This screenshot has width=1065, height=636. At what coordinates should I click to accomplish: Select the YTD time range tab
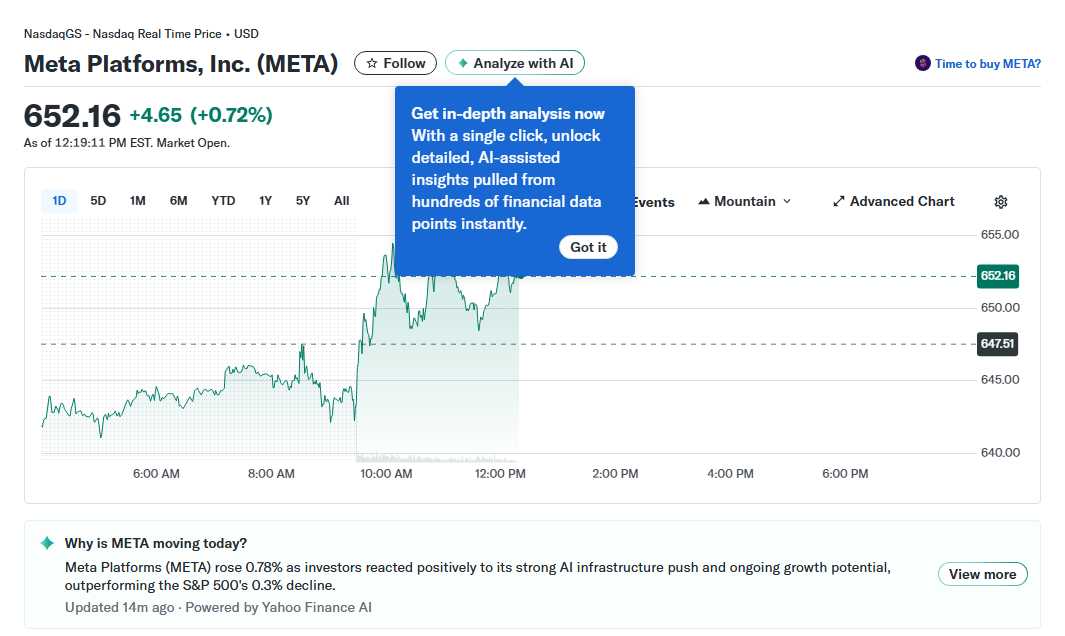[x=222, y=200]
